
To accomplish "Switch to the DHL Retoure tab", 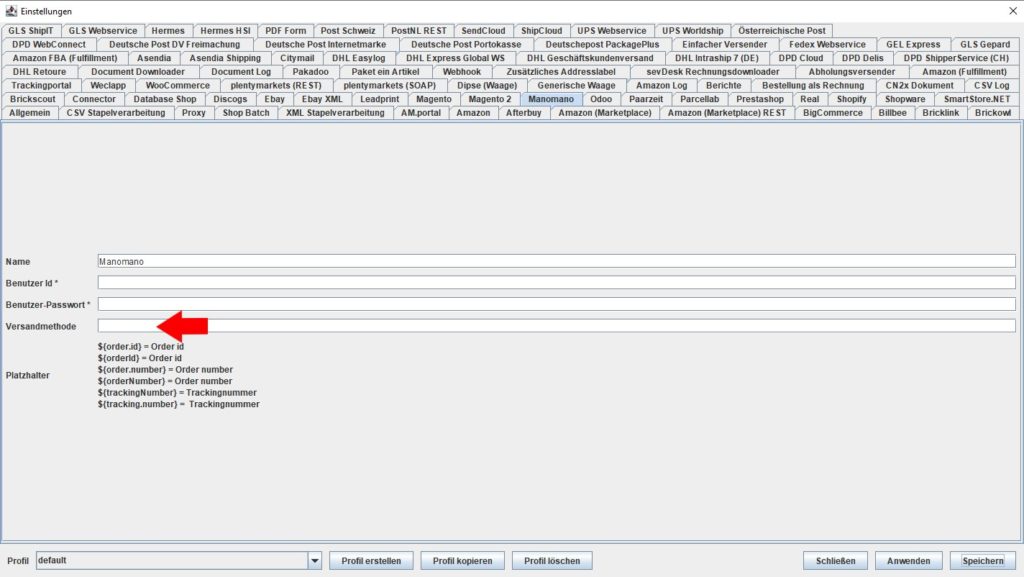I will 39,72.
